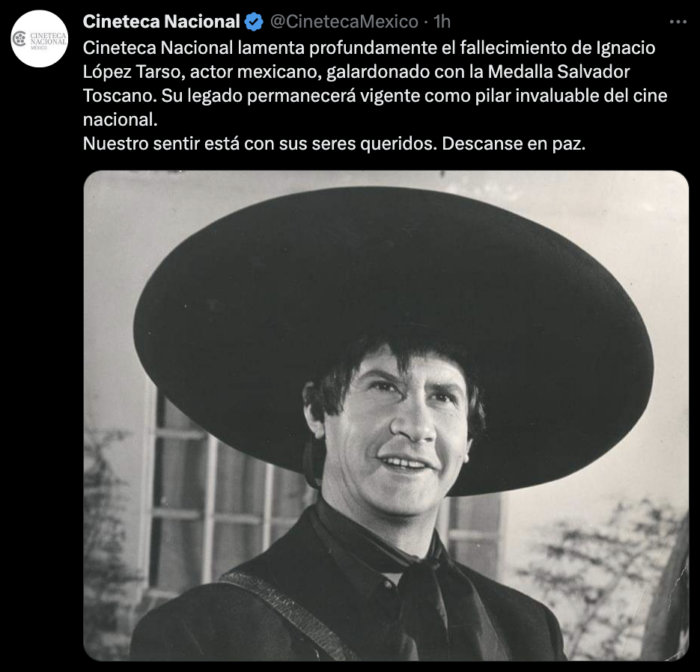Screen dimensions: 700x672
Task: Click the film reel logo inside the avatar
Action: click(x=19, y=39)
